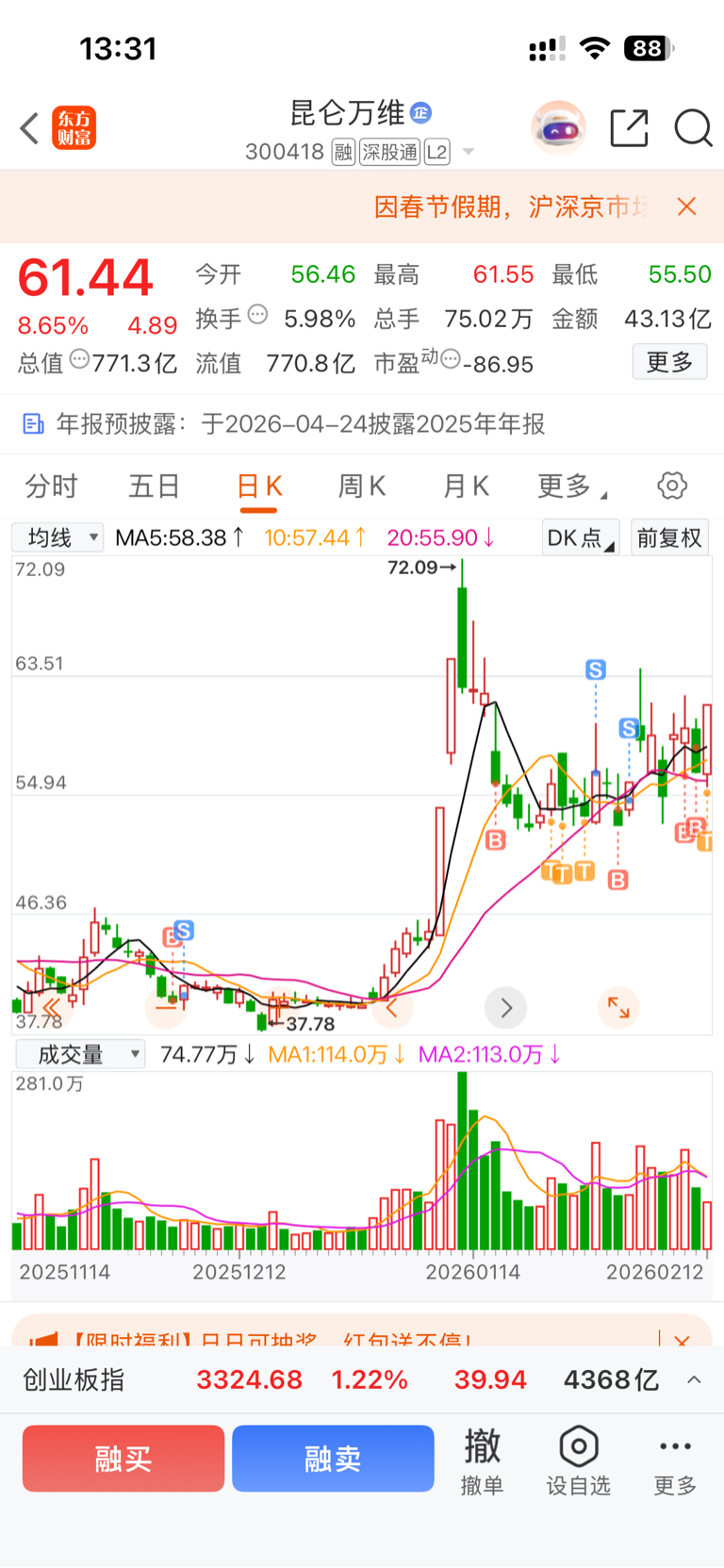Tap the 10:57.44 moving average value

(315, 537)
